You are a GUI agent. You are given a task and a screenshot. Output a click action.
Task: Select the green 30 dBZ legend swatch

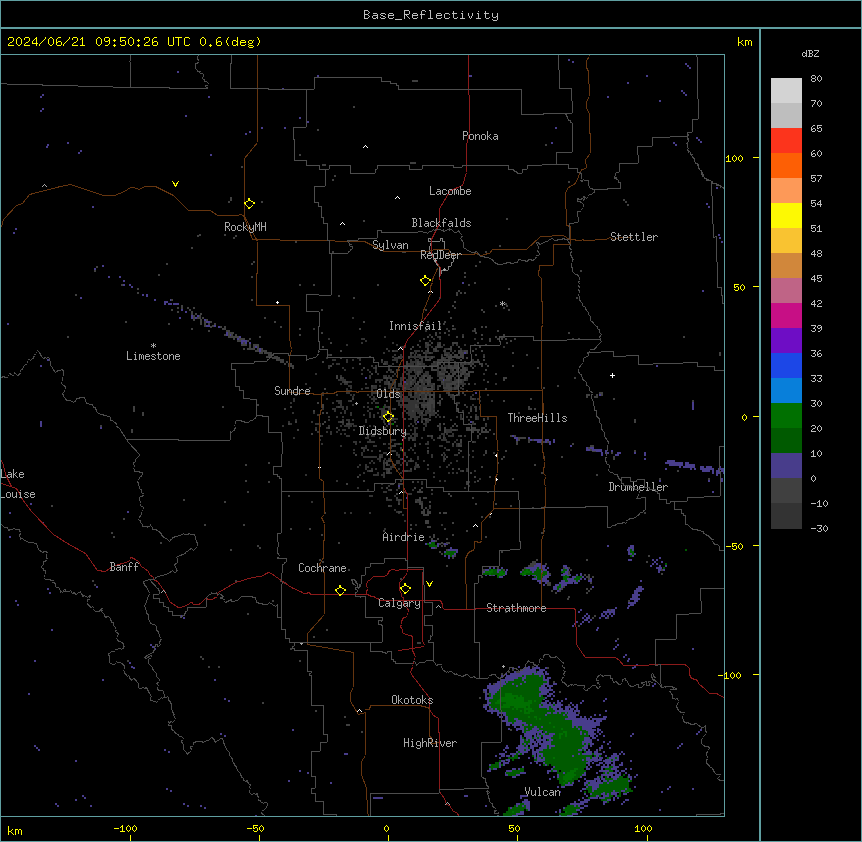786,416
